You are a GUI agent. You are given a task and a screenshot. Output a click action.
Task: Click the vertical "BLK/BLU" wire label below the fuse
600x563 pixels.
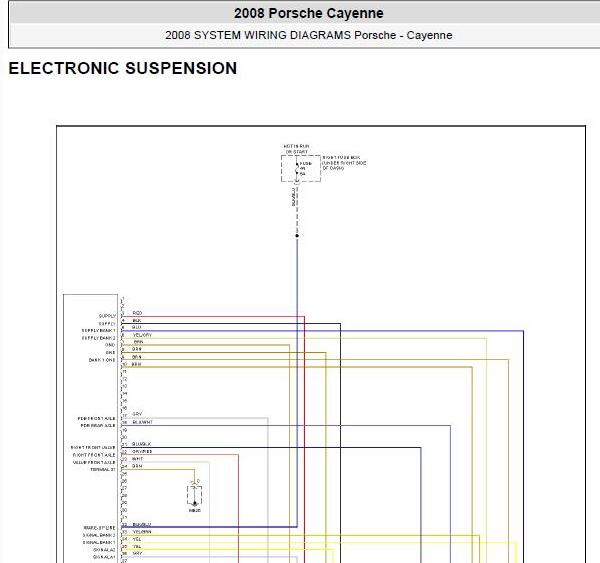click(294, 197)
